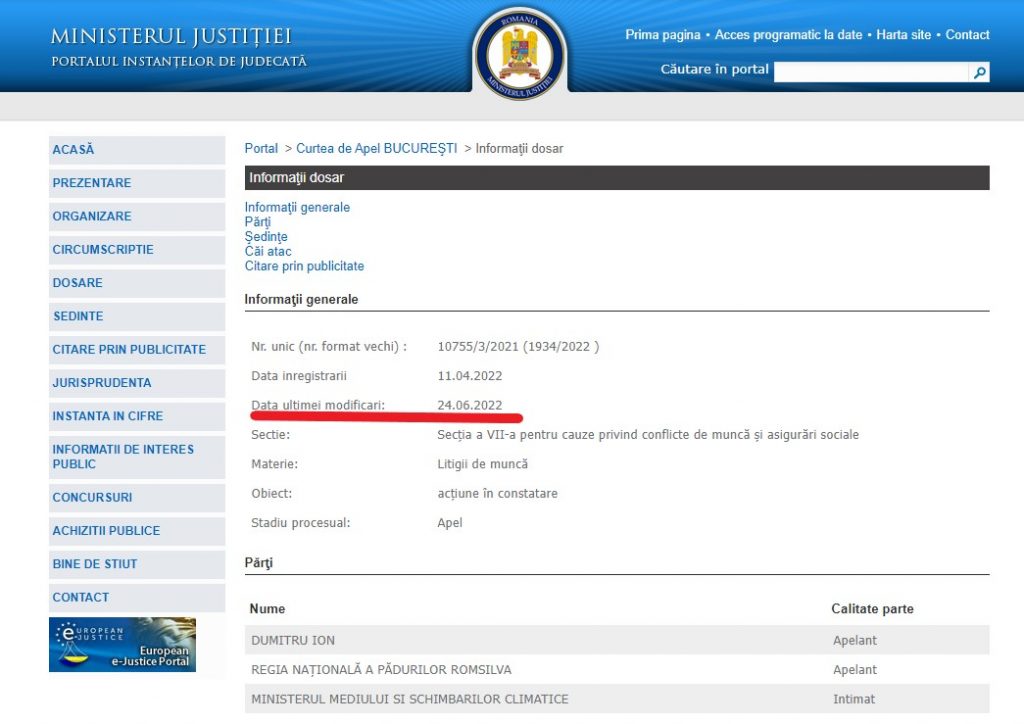Select INSTANTA IN CIFRE menu entry

[x=107, y=416]
